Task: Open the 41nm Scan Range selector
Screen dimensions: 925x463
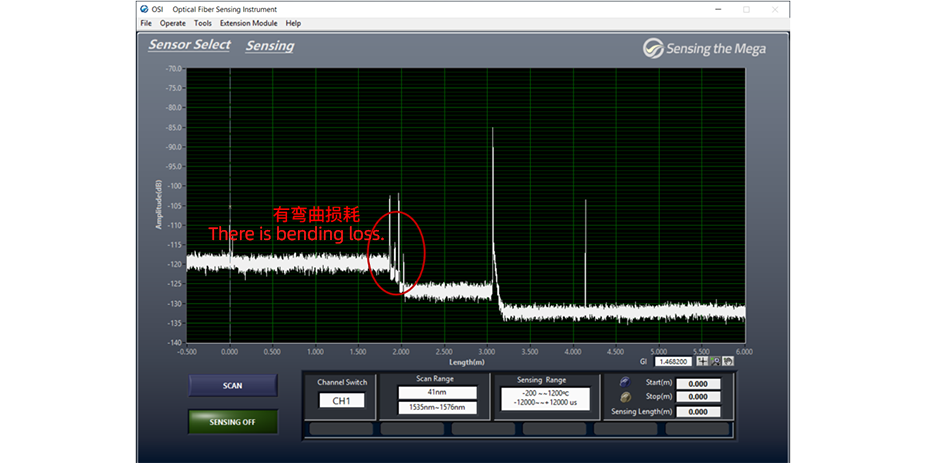Action: tap(436, 394)
